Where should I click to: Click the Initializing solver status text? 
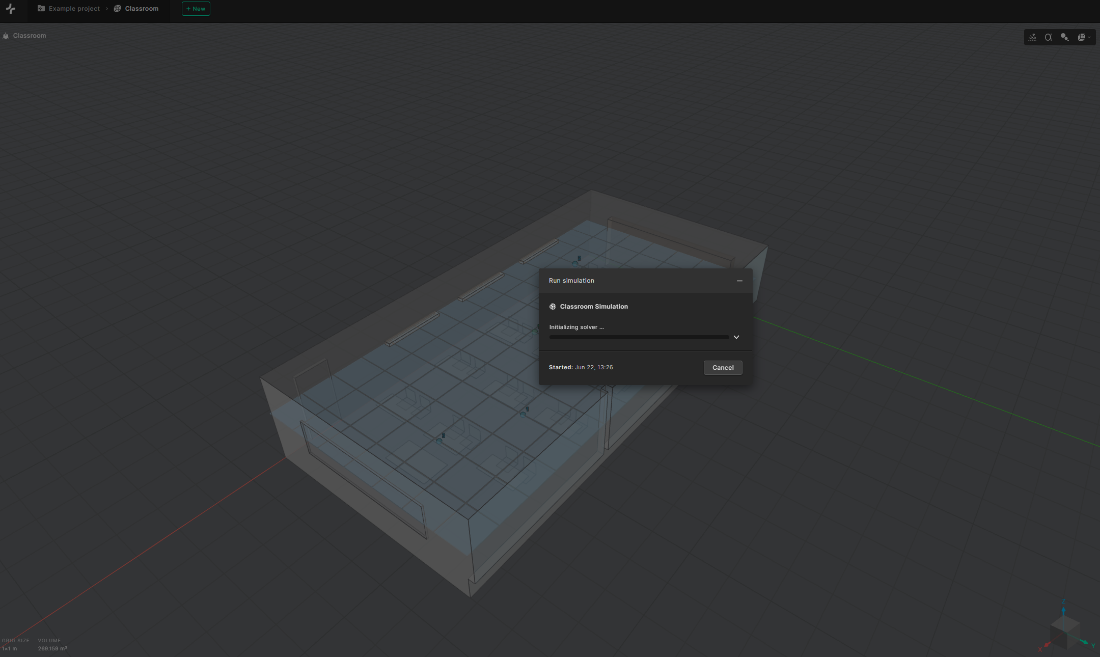[577, 327]
